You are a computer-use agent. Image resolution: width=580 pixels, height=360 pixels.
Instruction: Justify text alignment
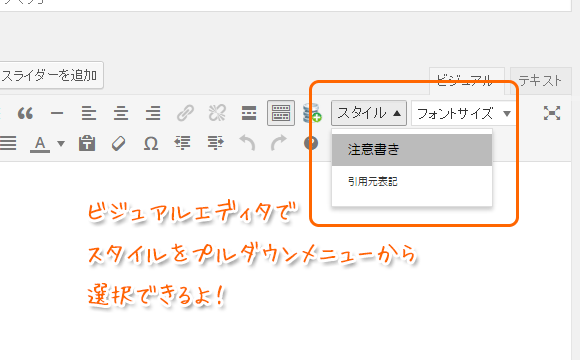pyautogui.click(x=7, y=143)
